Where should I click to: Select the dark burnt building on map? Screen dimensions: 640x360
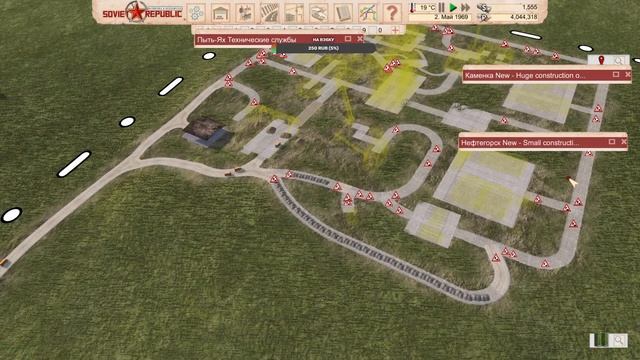point(208,132)
